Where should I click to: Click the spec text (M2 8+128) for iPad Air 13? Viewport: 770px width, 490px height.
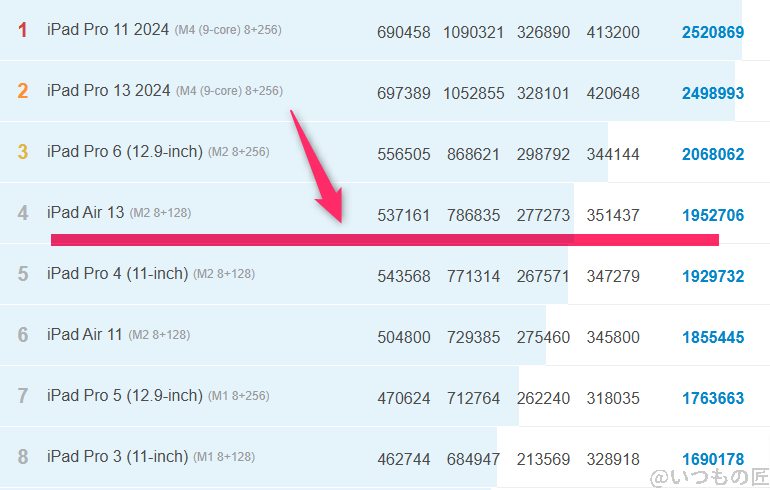pyautogui.click(x=161, y=213)
